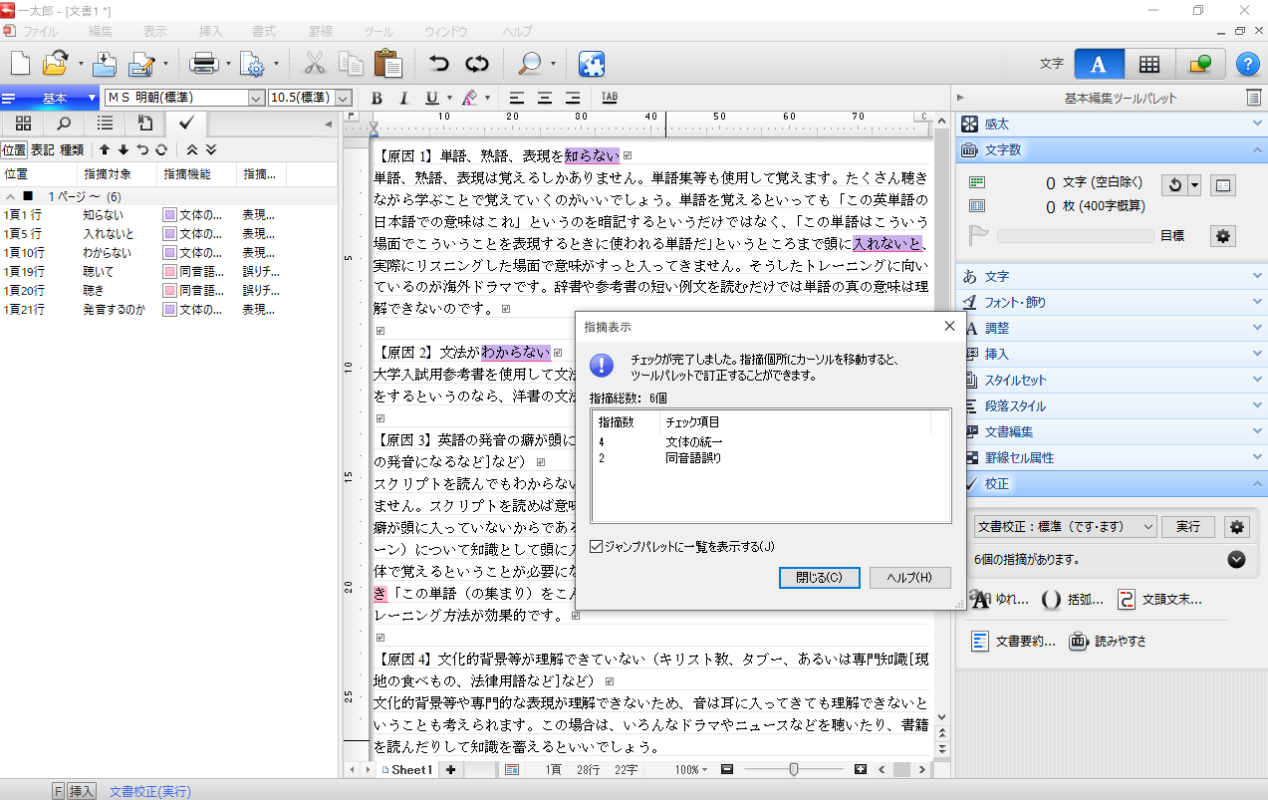Open the blue puzzle-piece add-in icon
Image resolution: width=1268 pixels, height=800 pixels.
(x=591, y=63)
